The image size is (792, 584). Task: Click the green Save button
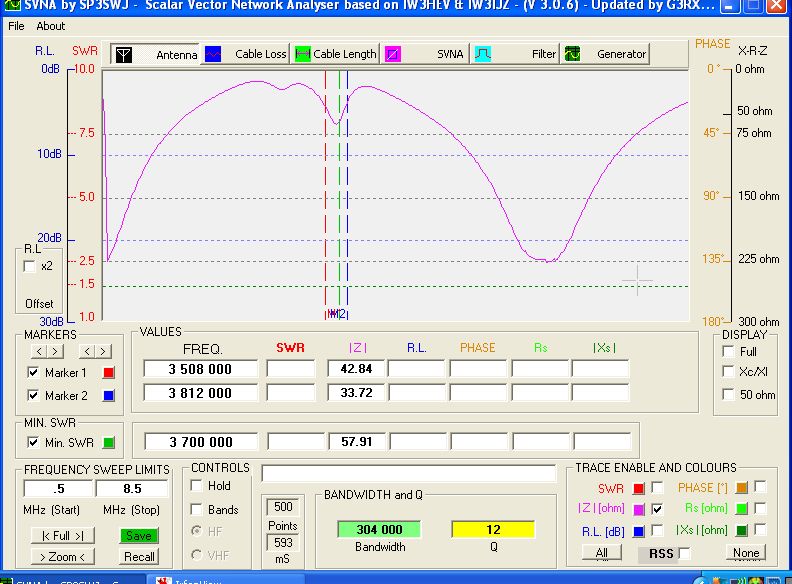point(139,536)
